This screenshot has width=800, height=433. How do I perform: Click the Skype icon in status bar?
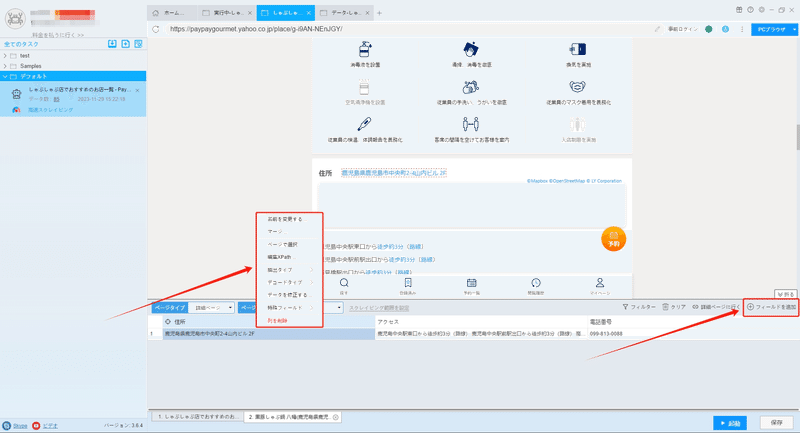tap(7, 425)
